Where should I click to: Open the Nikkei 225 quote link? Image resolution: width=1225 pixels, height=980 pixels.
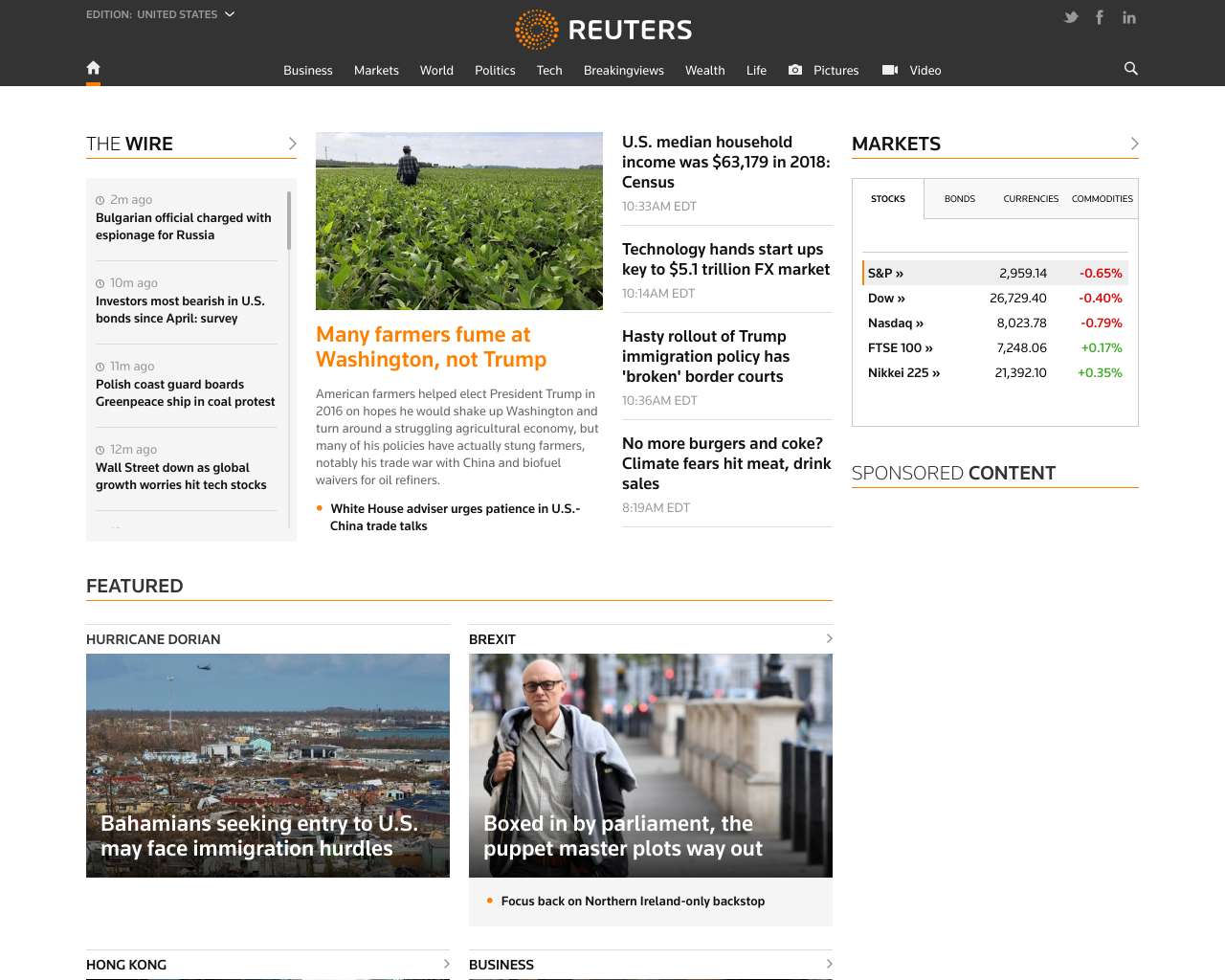coord(904,372)
